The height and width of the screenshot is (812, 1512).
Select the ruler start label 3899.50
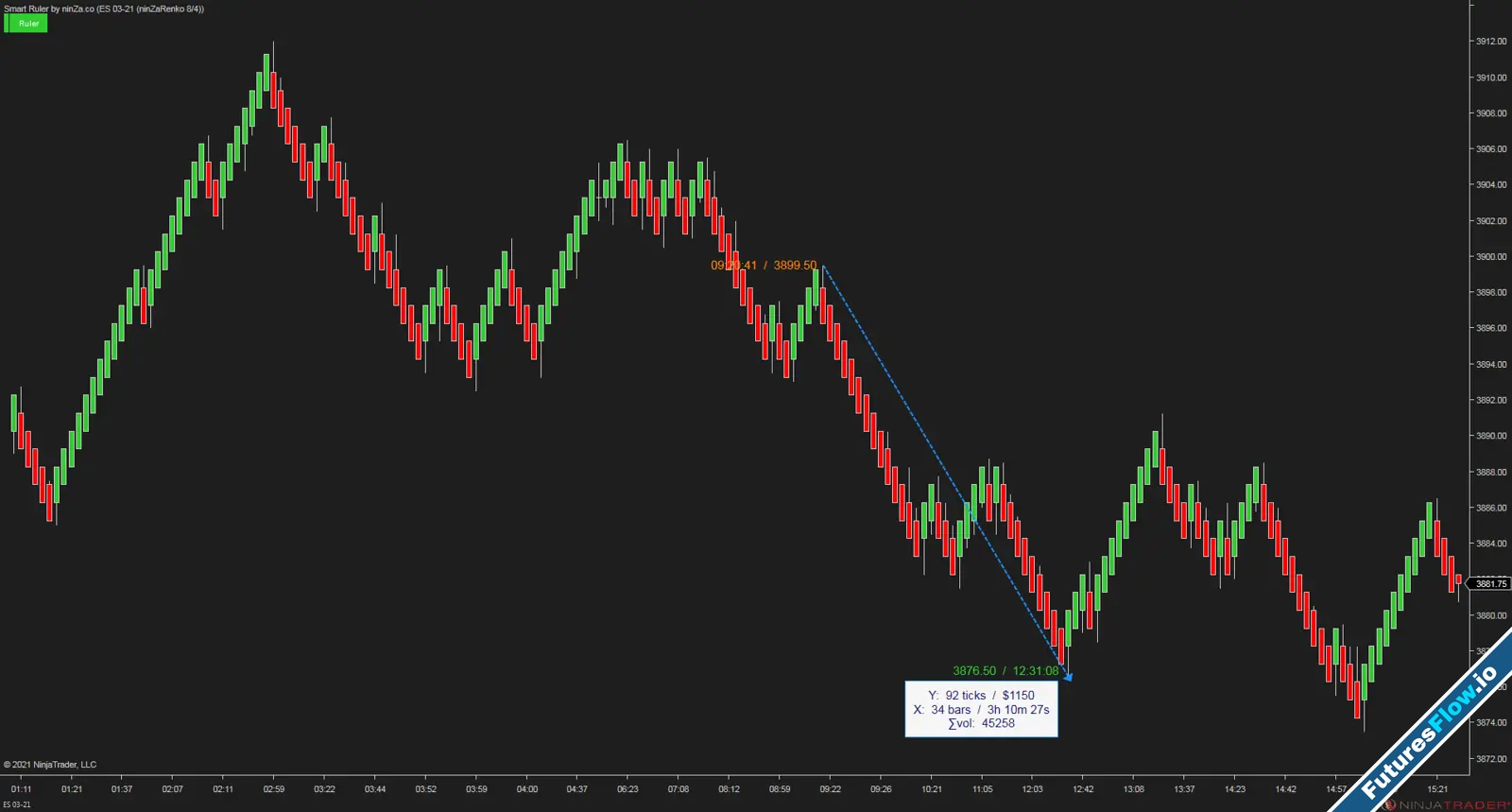[x=795, y=266]
